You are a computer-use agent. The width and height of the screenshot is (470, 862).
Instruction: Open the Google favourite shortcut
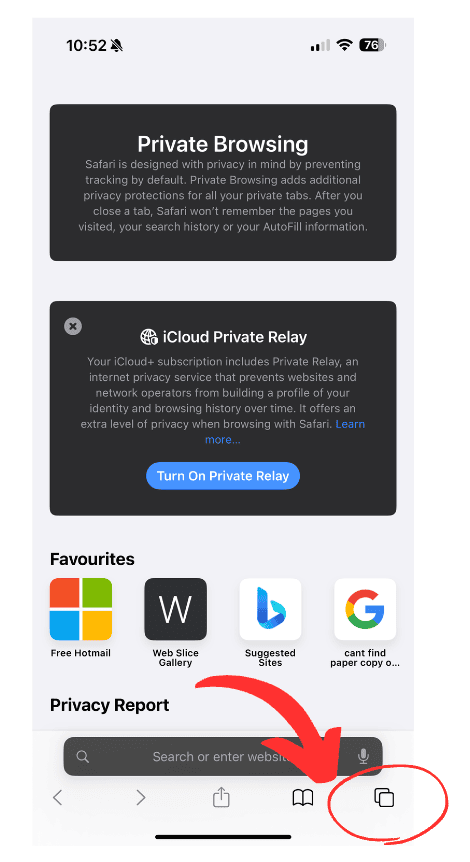pos(365,622)
